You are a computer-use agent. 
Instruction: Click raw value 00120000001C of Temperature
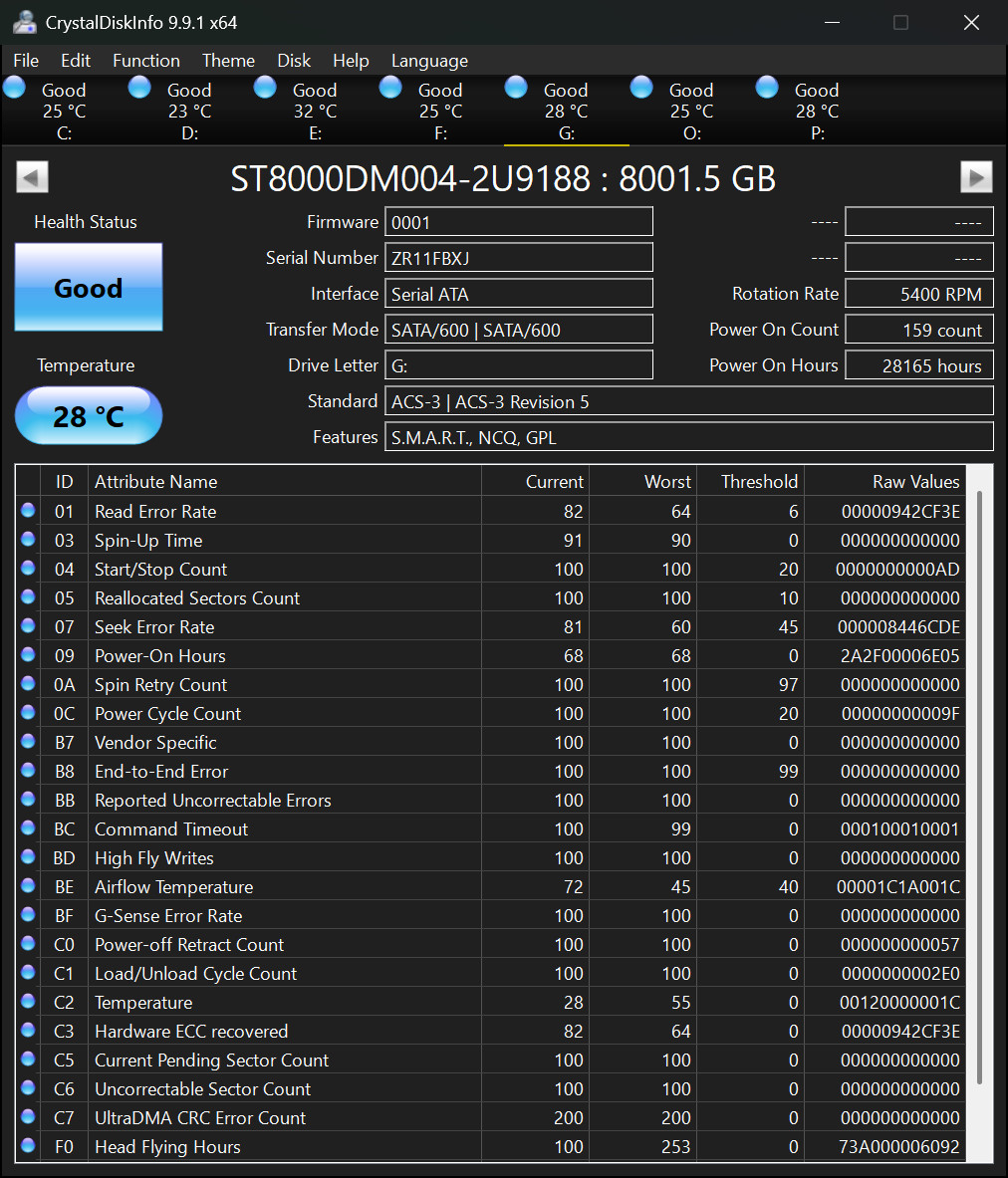pyautogui.click(x=899, y=1002)
